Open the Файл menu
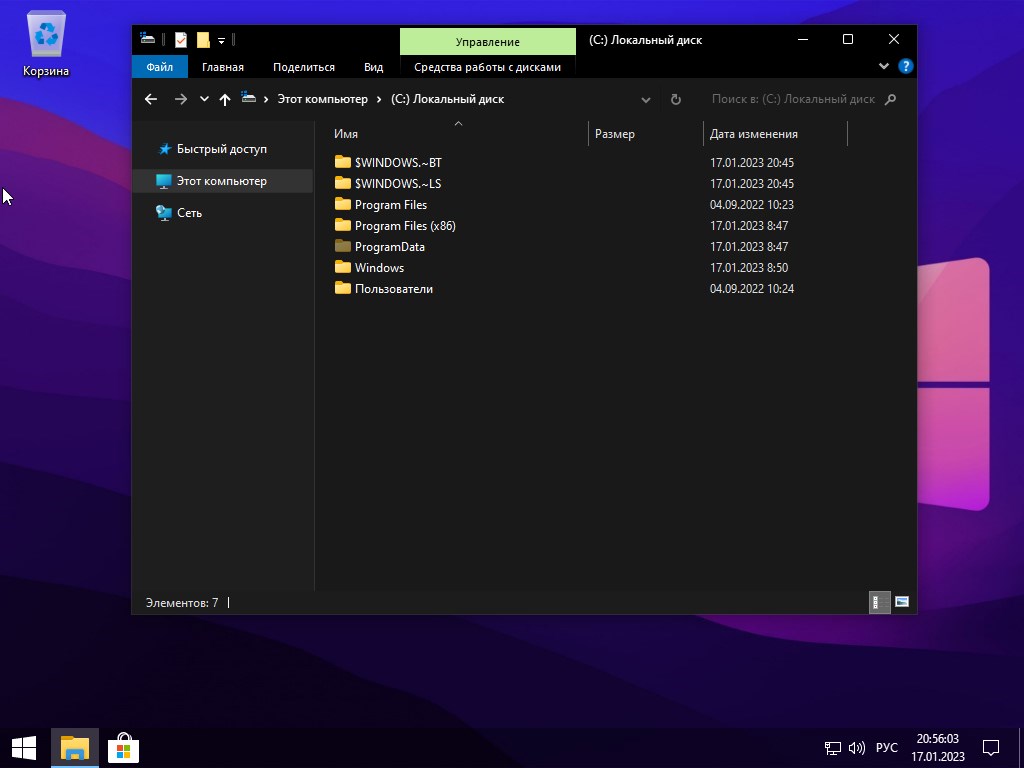The image size is (1024, 768). [158, 66]
